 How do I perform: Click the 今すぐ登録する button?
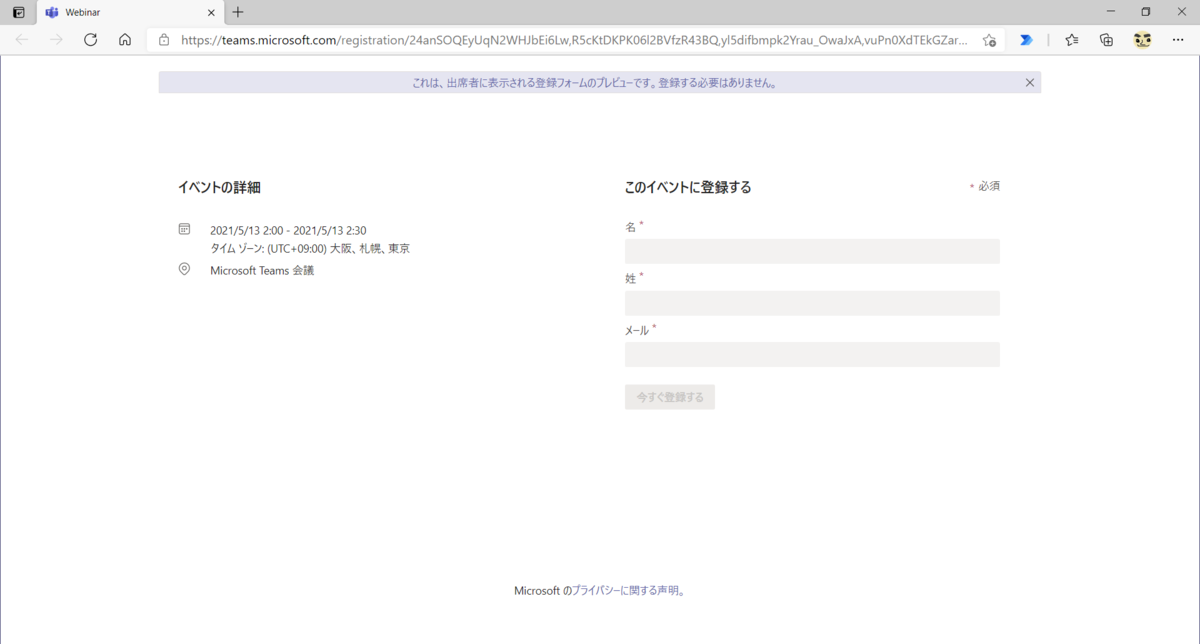click(x=670, y=397)
